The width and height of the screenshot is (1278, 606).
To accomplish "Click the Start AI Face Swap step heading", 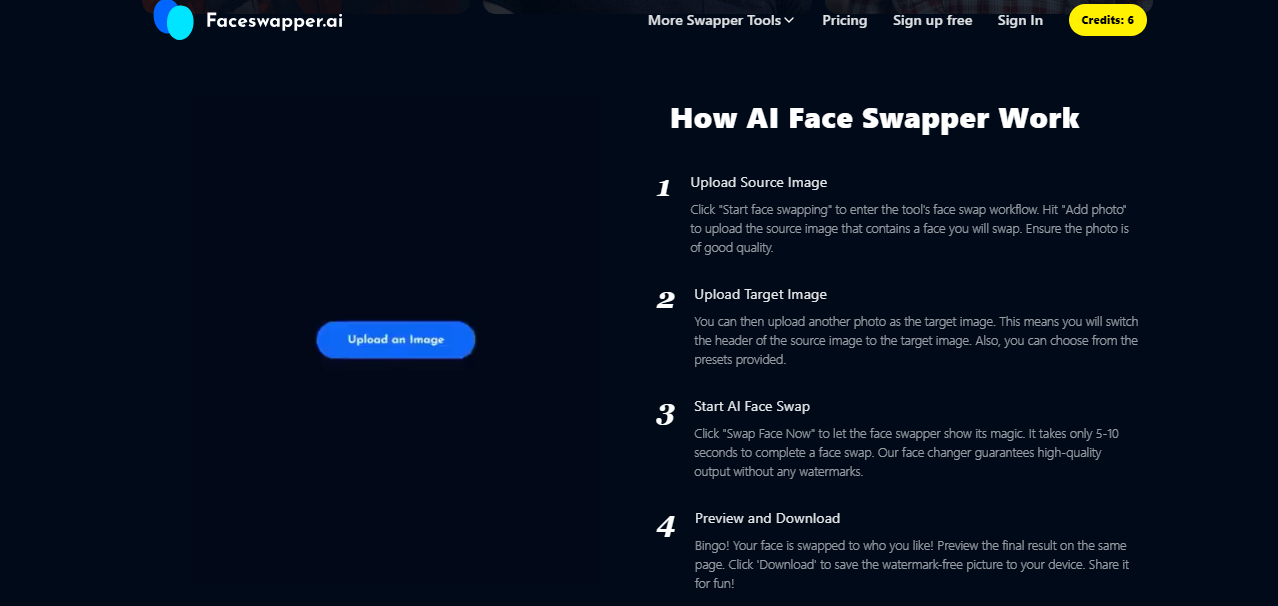I will (751, 406).
